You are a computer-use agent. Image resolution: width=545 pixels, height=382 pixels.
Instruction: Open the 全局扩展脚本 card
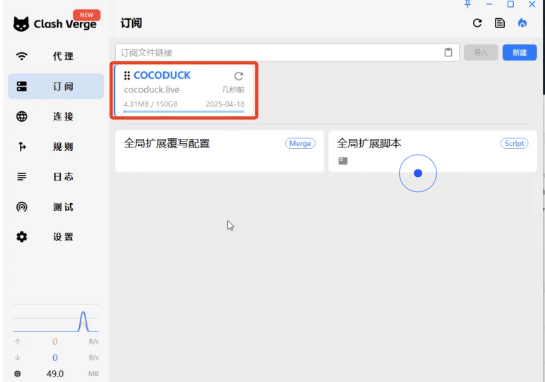(x=433, y=151)
